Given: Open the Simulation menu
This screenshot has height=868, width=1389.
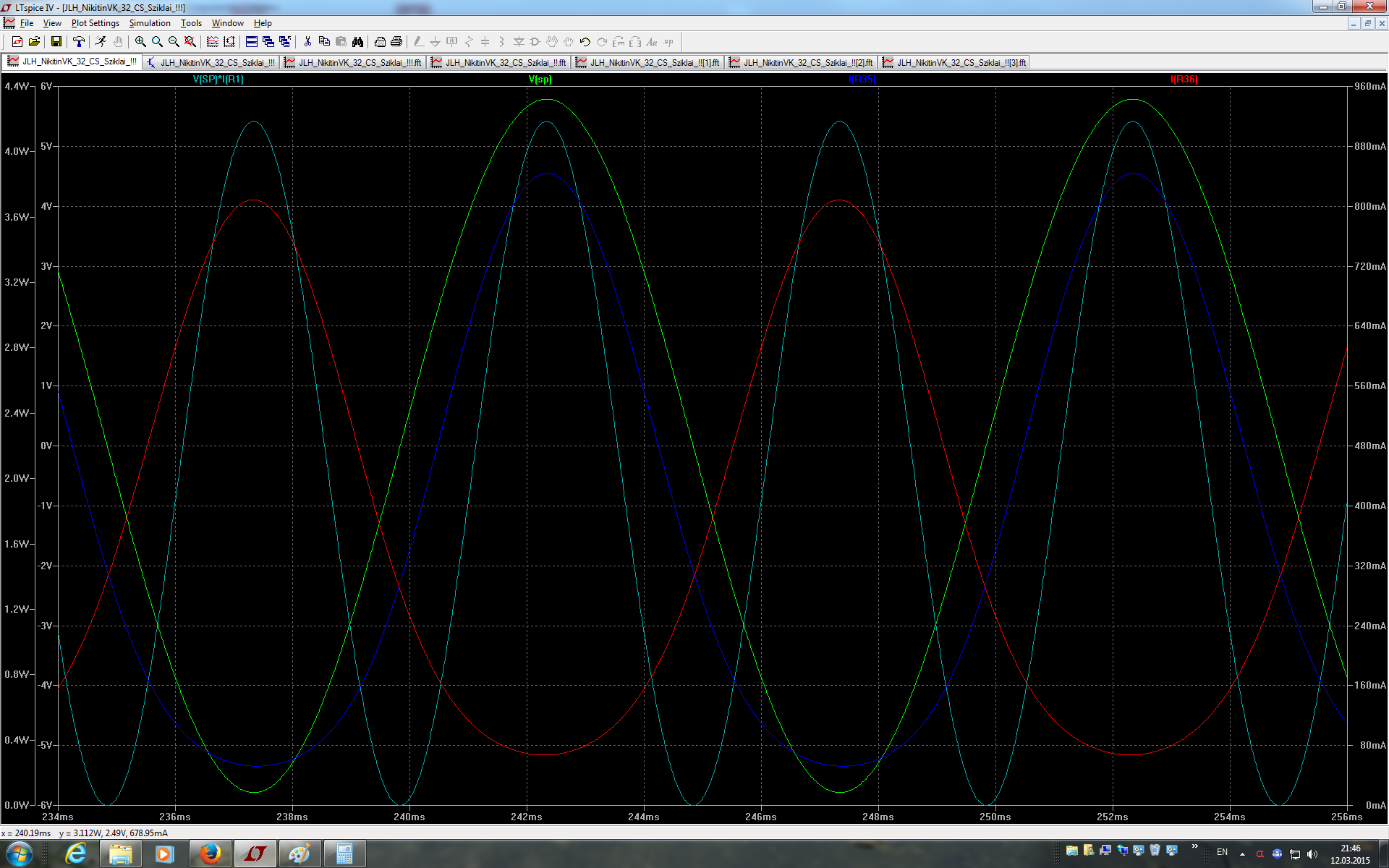Looking at the screenshot, I should pyautogui.click(x=150, y=23).
